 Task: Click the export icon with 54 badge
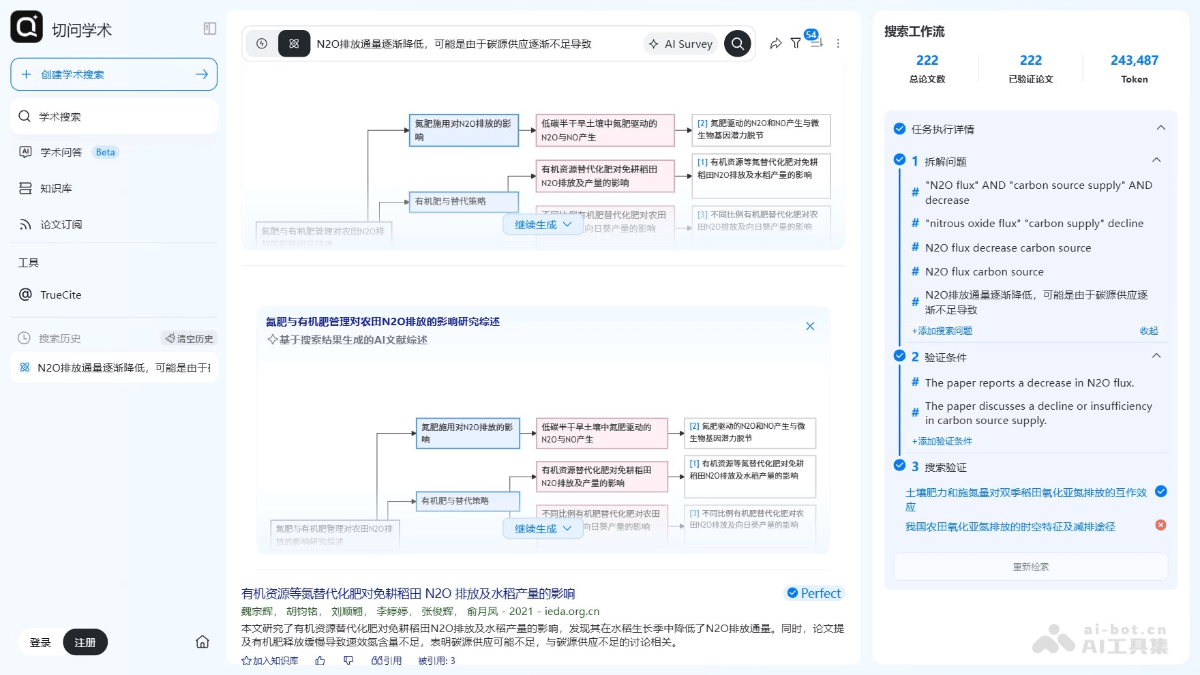tap(816, 43)
